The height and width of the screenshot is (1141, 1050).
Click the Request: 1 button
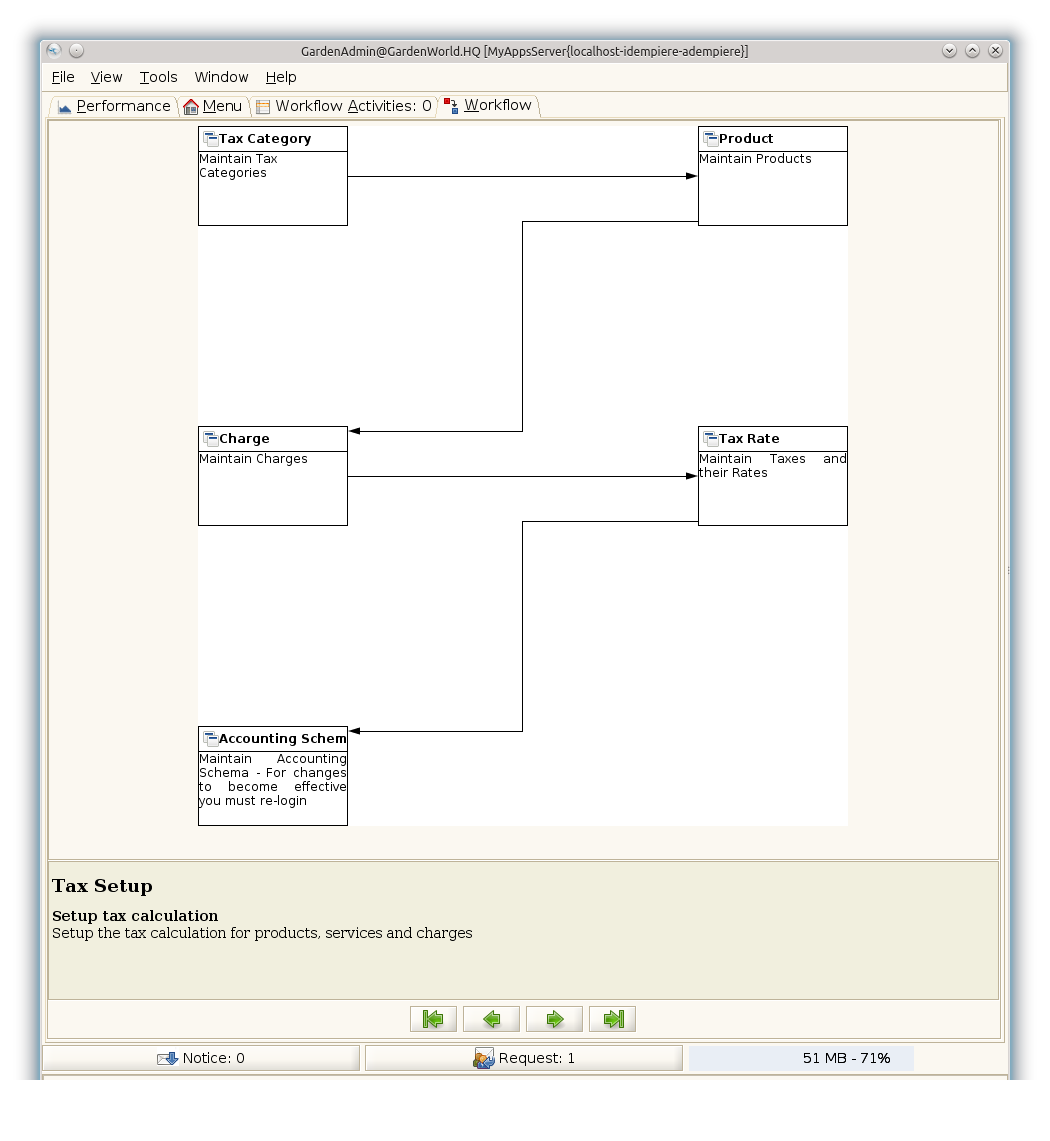tap(524, 1058)
